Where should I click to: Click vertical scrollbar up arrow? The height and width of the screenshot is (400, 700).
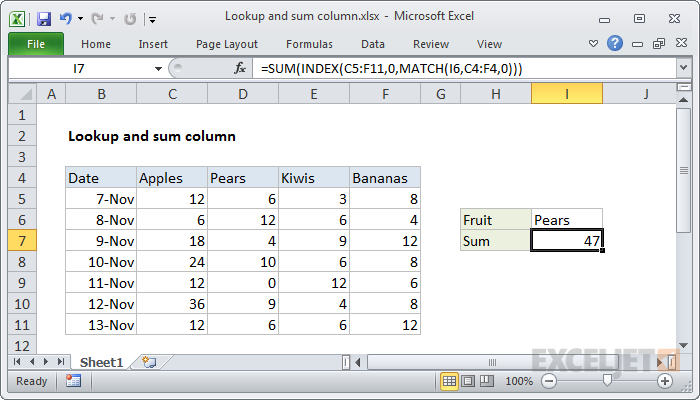click(683, 100)
